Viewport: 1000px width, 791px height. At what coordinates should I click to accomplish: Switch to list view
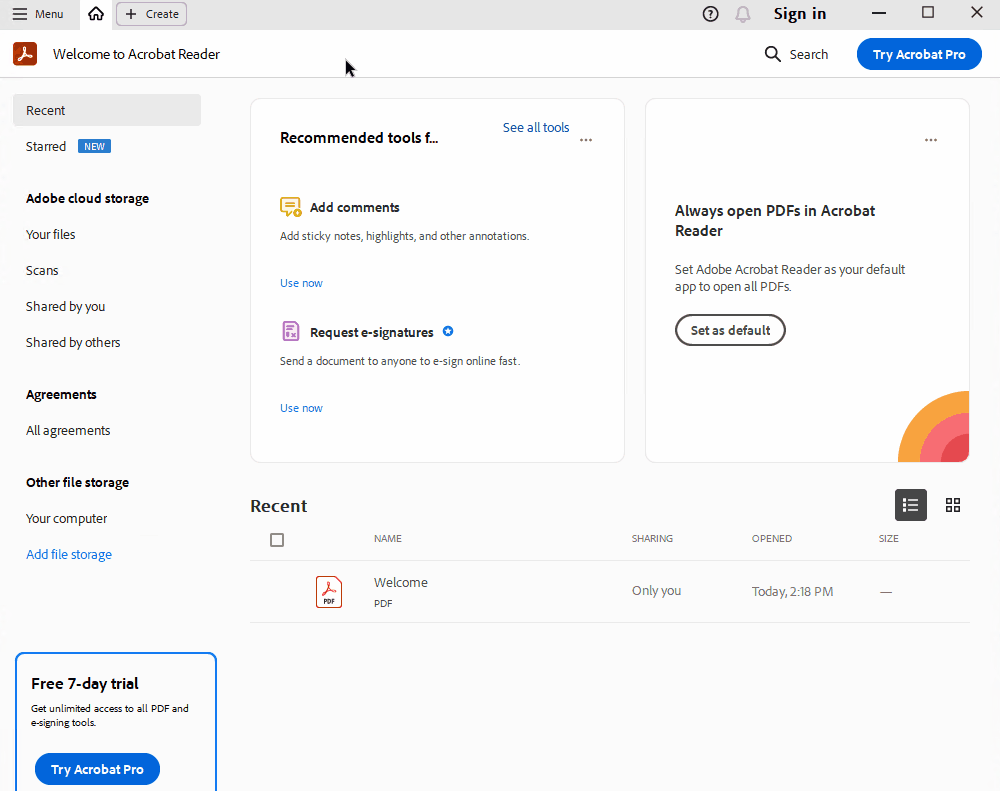coord(911,505)
